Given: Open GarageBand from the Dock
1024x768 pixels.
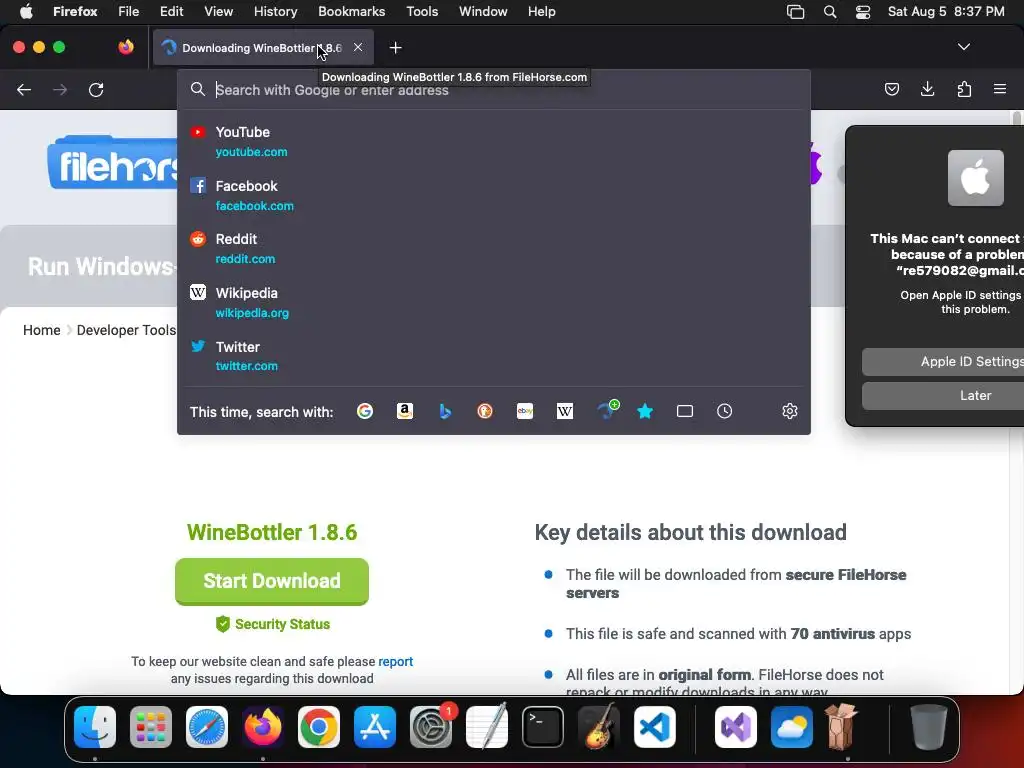Looking at the screenshot, I should pyautogui.click(x=598, y=727).
